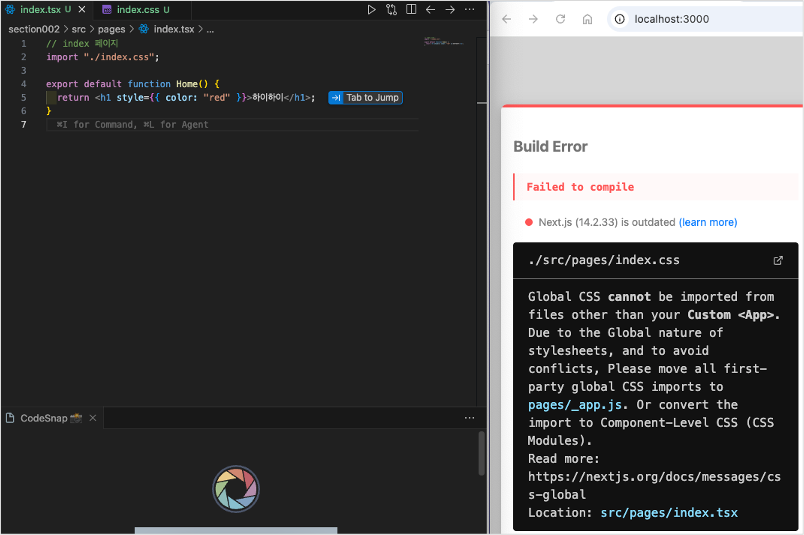
Task: Click the Tab to Jump suggestion button
Action: point(365,97)
